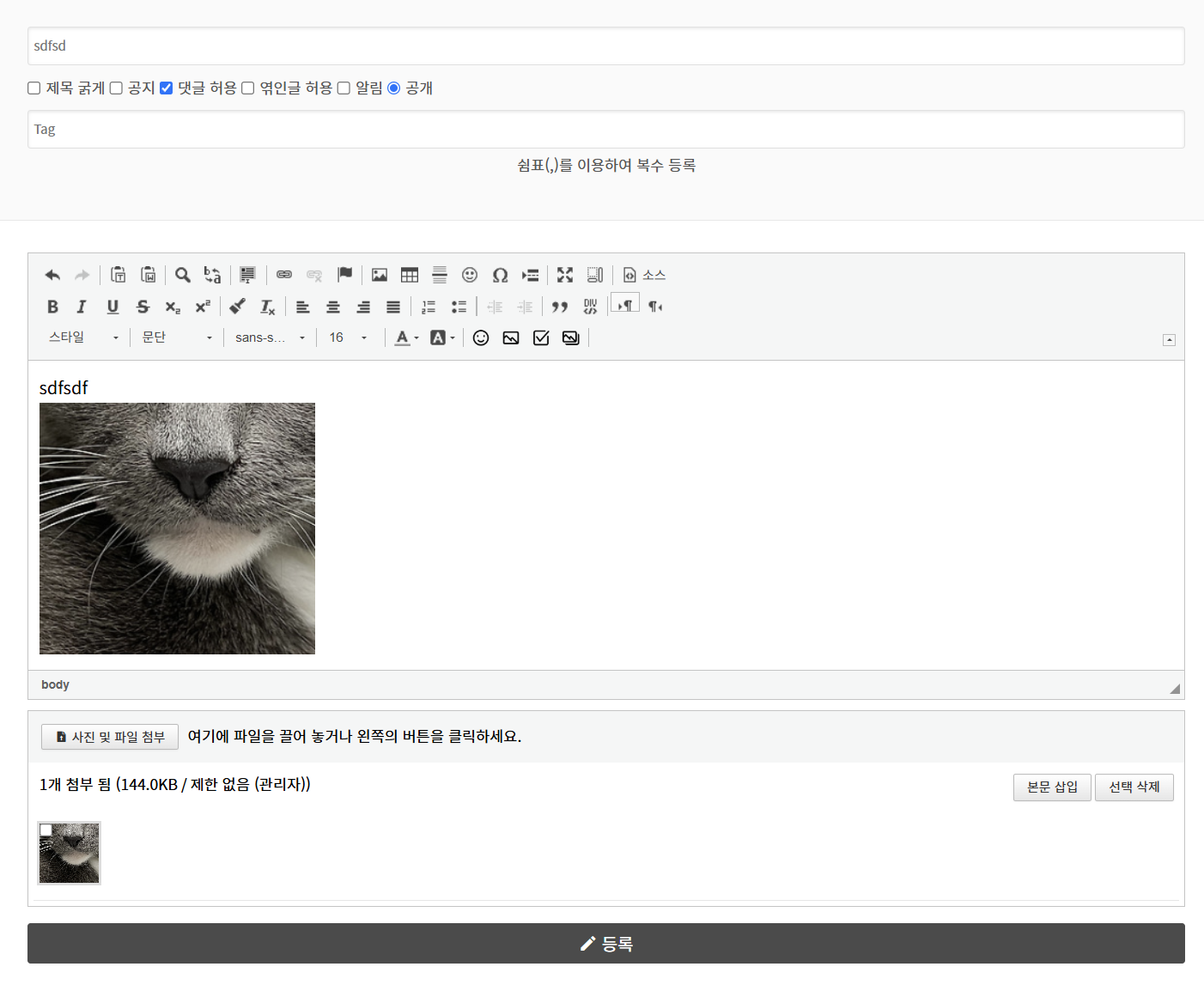Toggle 제목 굵게 checkbox

[34, 88]
